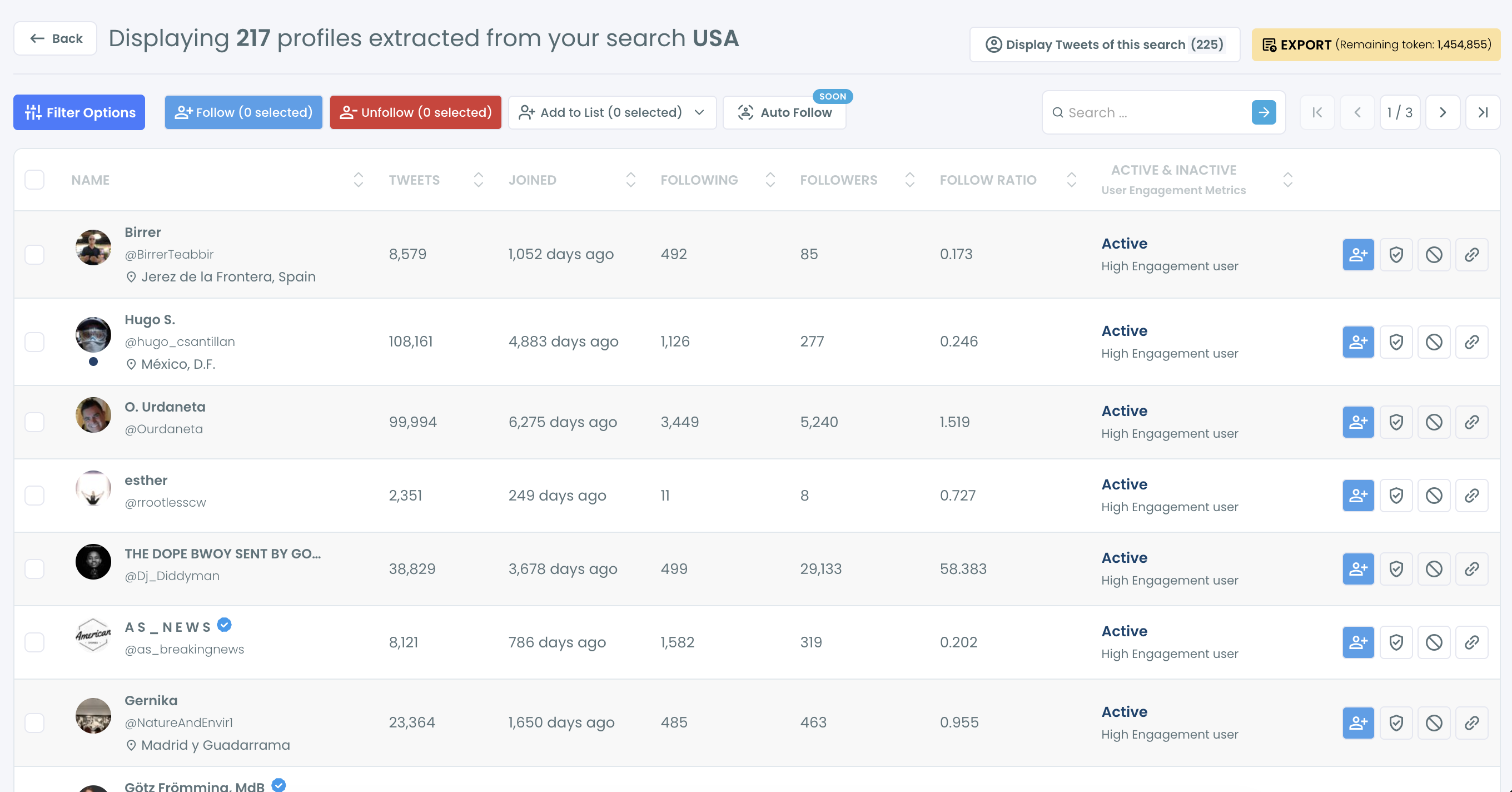Viewport: 1512px width, 792px height.
Task: Sort Active & Inactive column arrows
Action: point(1288,180)
